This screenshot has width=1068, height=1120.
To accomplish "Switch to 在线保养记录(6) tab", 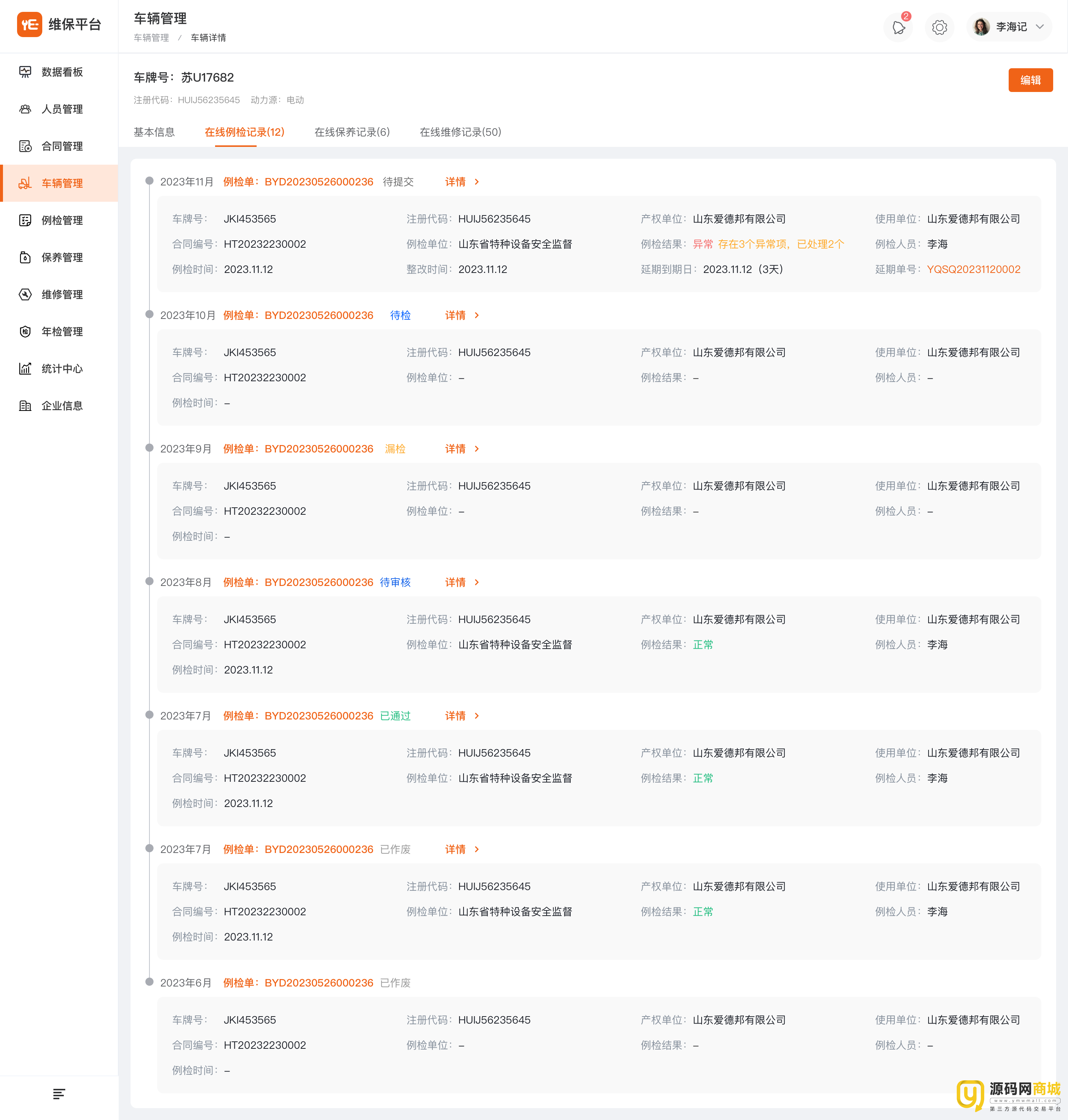I will click(352, 132).
